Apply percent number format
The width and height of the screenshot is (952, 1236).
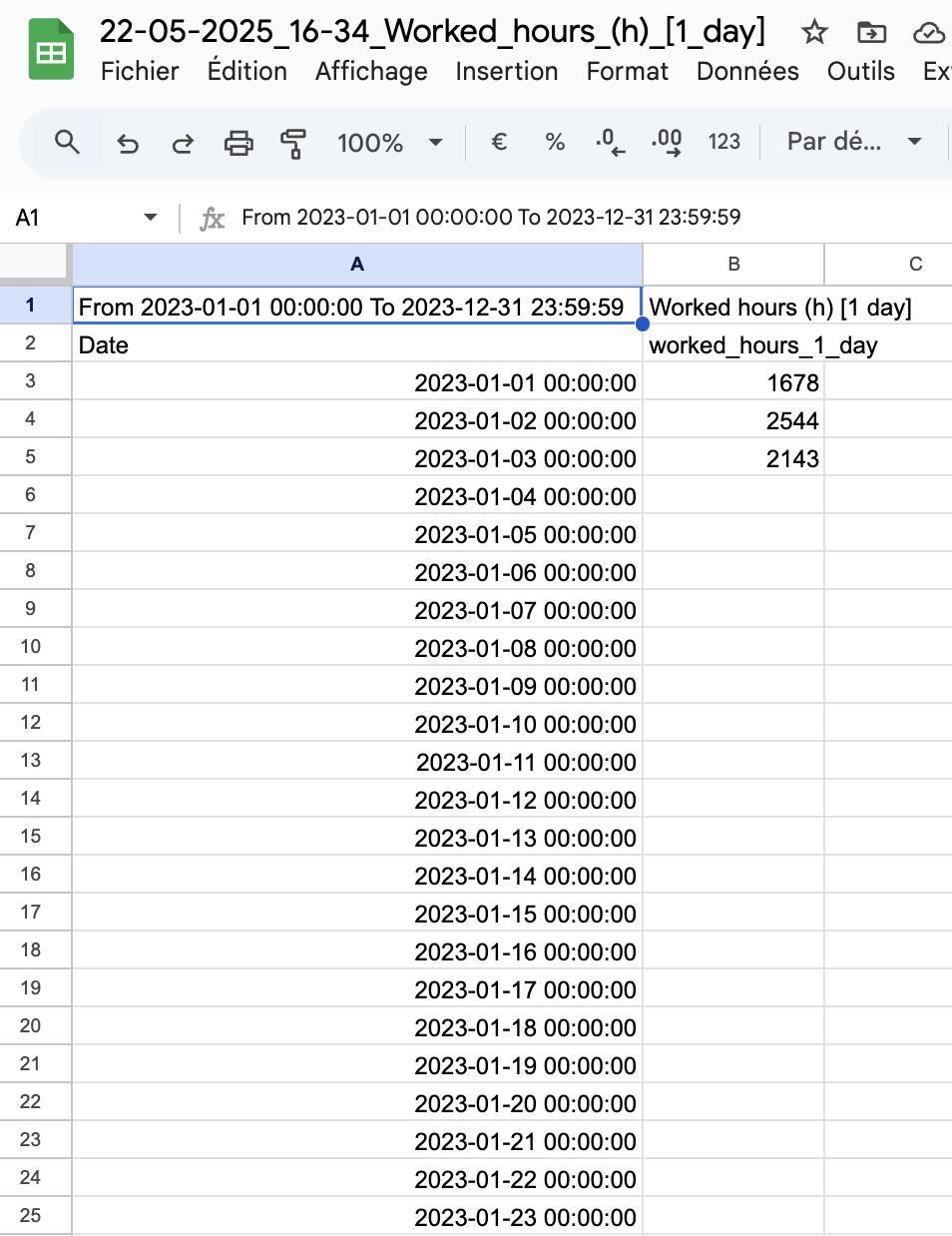coord(555,142)
